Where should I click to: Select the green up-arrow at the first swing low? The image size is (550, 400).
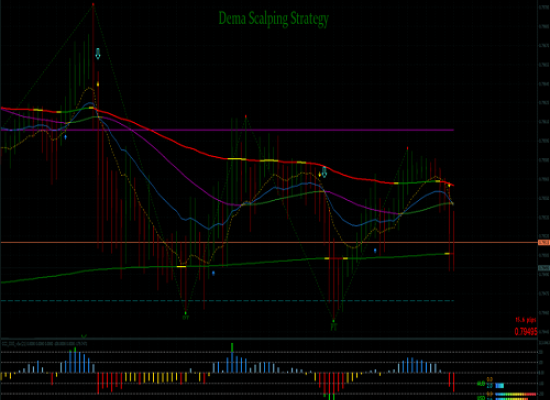click(x=186, y=313)
